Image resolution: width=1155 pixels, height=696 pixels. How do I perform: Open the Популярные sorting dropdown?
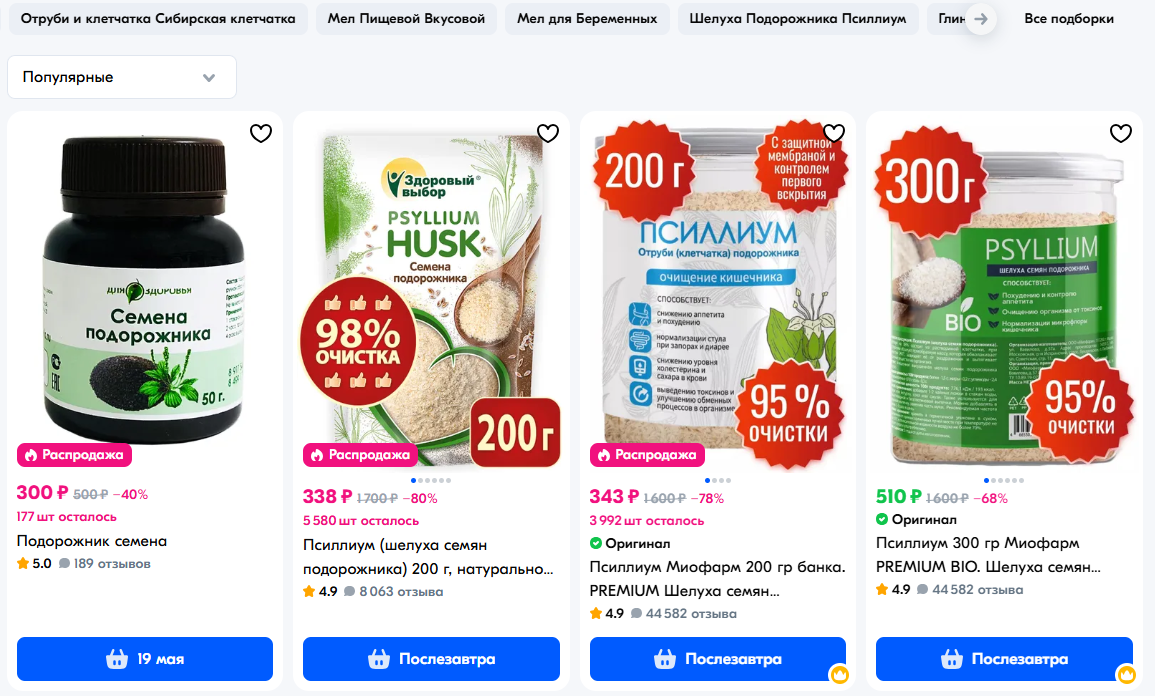122,77
